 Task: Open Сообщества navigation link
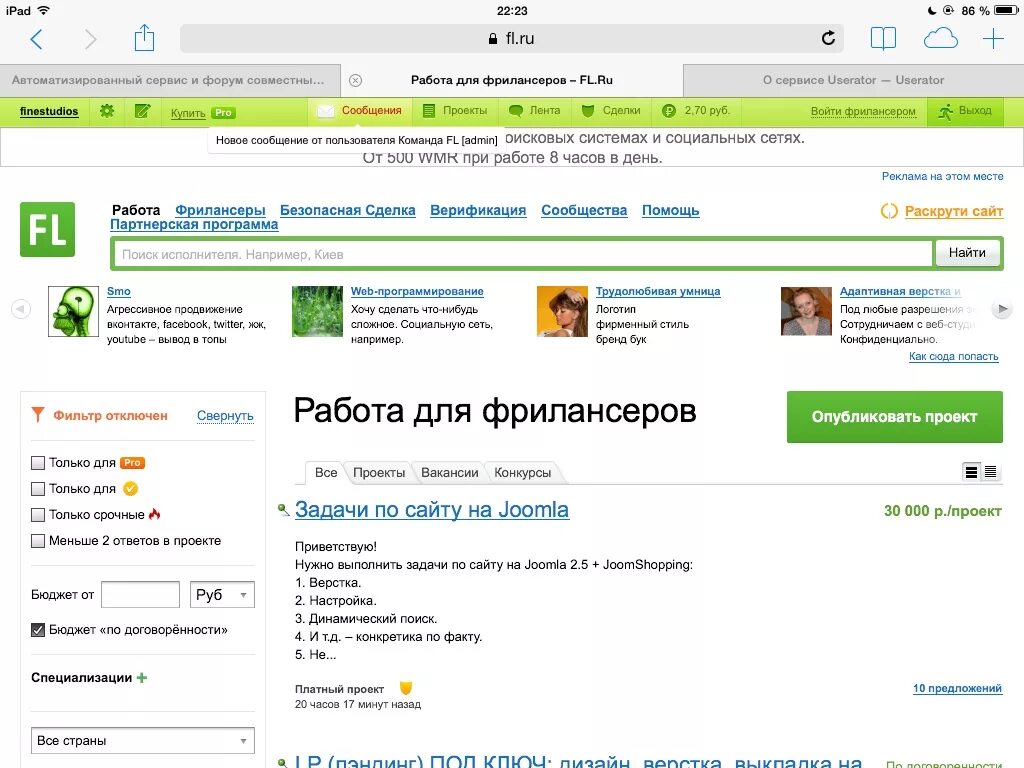click(x=584, y=210)
